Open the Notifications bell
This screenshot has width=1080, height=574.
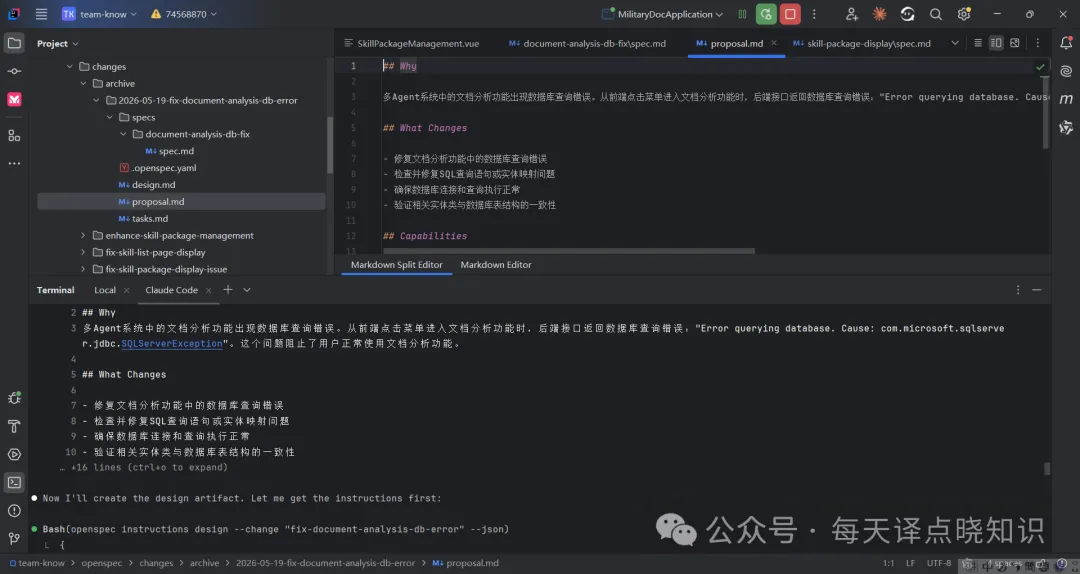point(1066,43)
